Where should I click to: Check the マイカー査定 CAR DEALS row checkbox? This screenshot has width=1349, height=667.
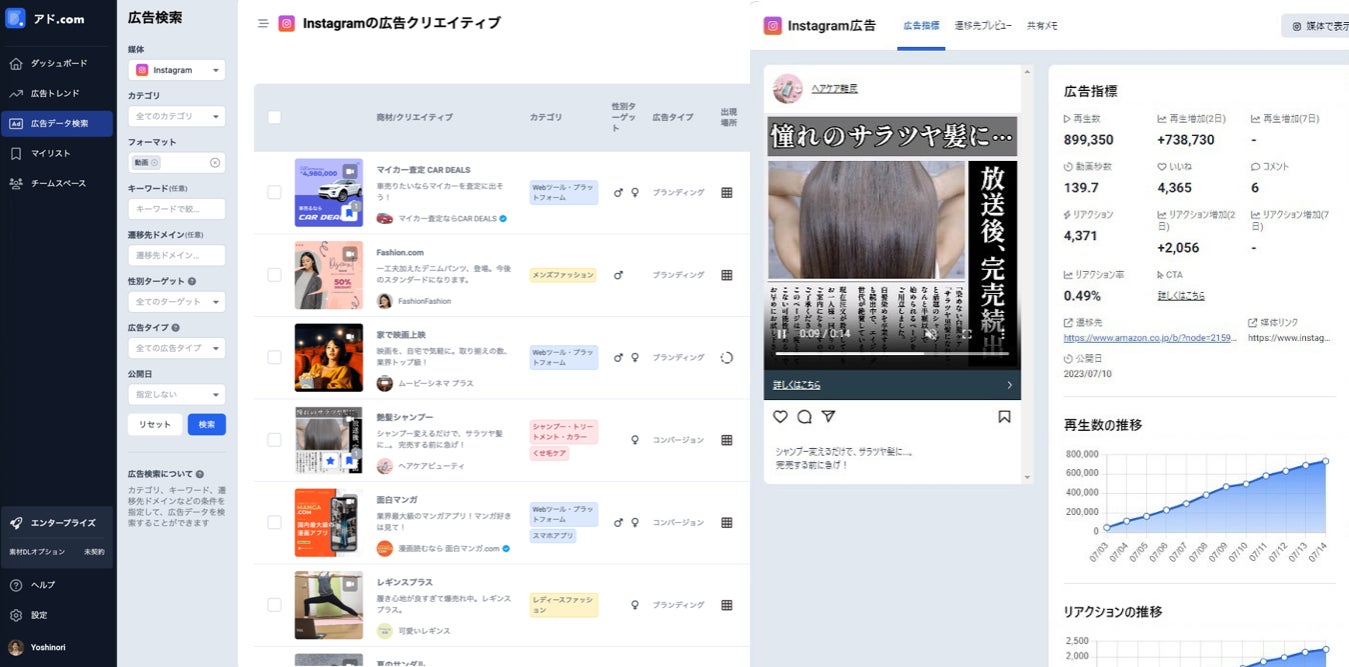click(274, 192)
